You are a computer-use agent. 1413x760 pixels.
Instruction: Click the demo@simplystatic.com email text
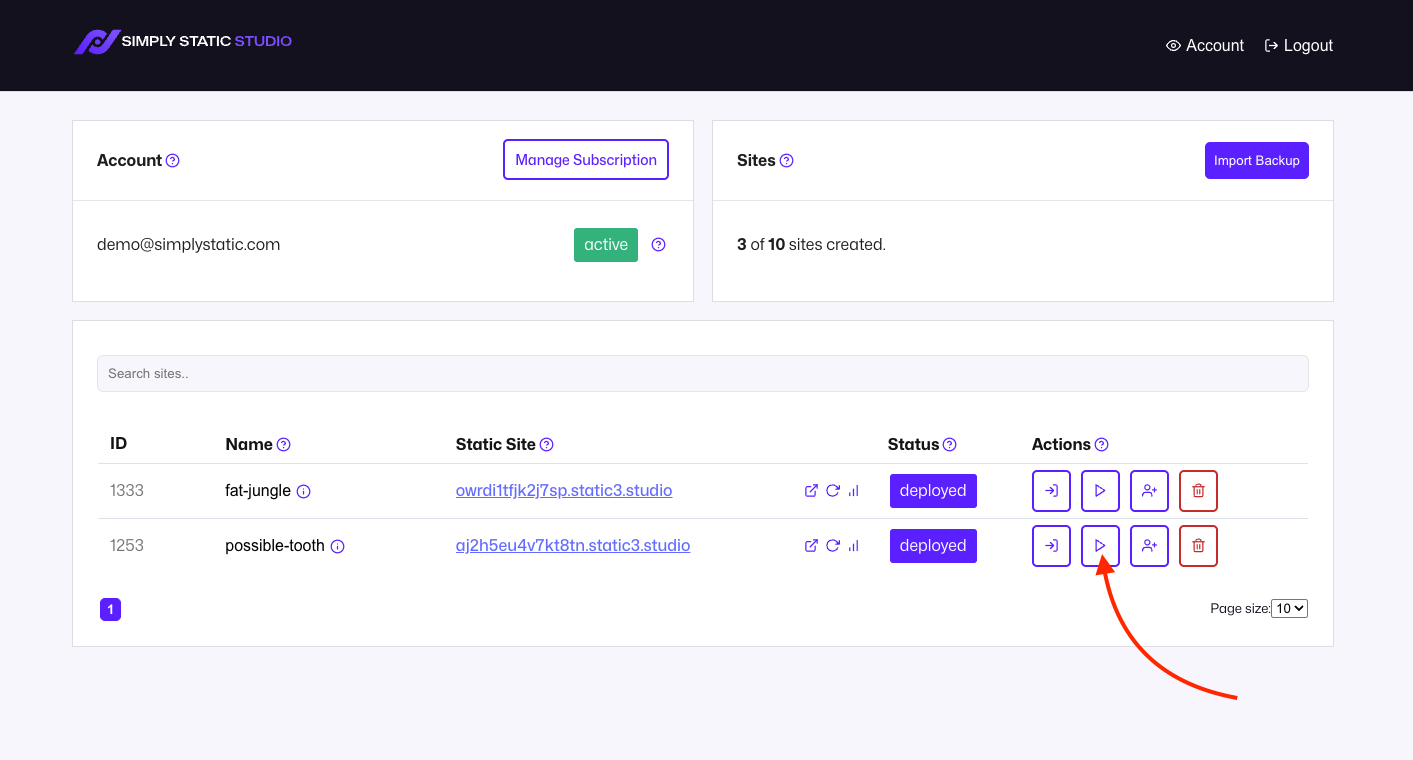coord(188,244)
